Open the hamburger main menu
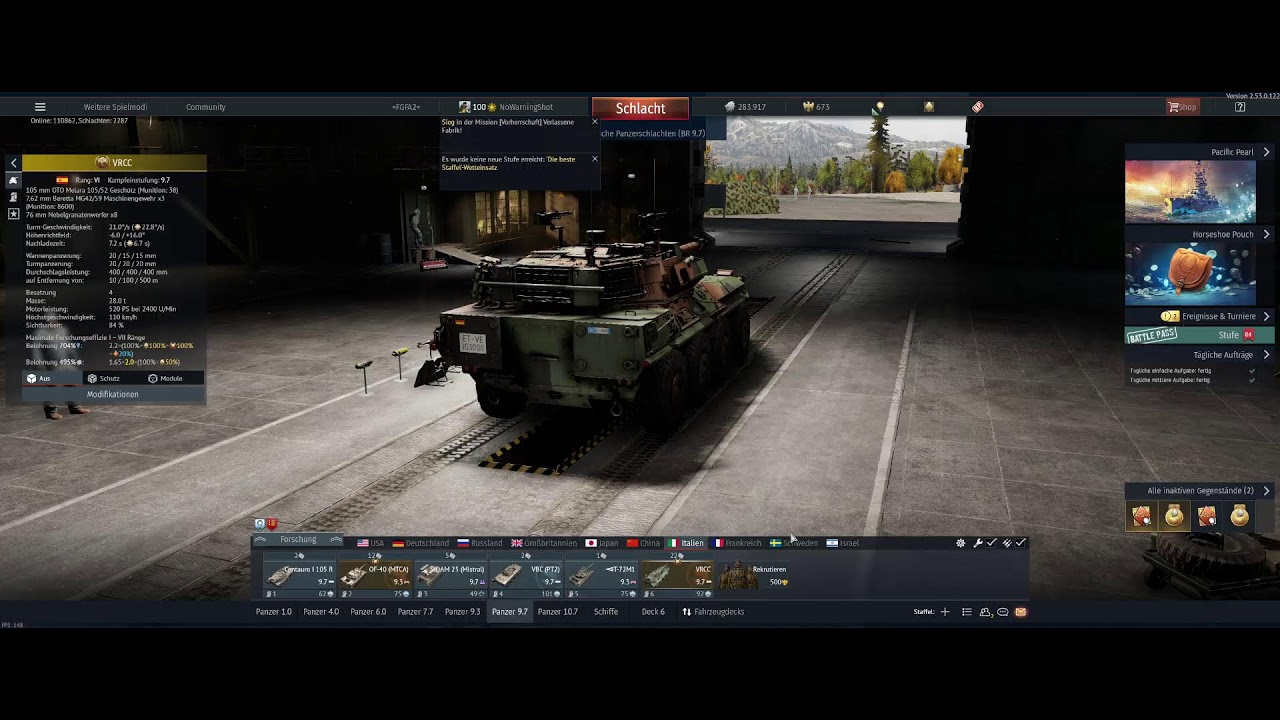Viewport: 1280px width, 720px height. click(x=40, y=107)
